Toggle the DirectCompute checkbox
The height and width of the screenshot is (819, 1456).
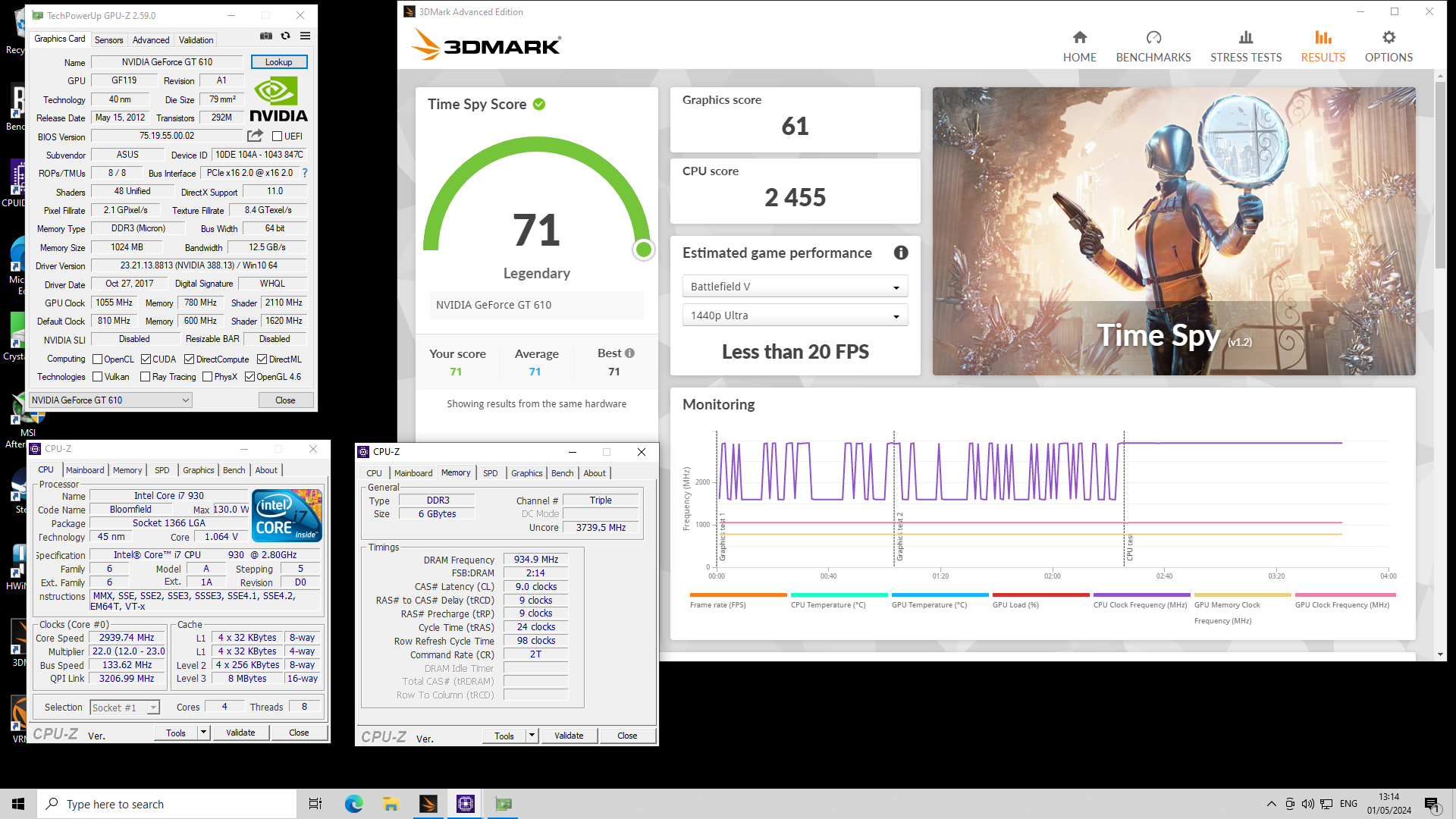click(x=190, y=359)
